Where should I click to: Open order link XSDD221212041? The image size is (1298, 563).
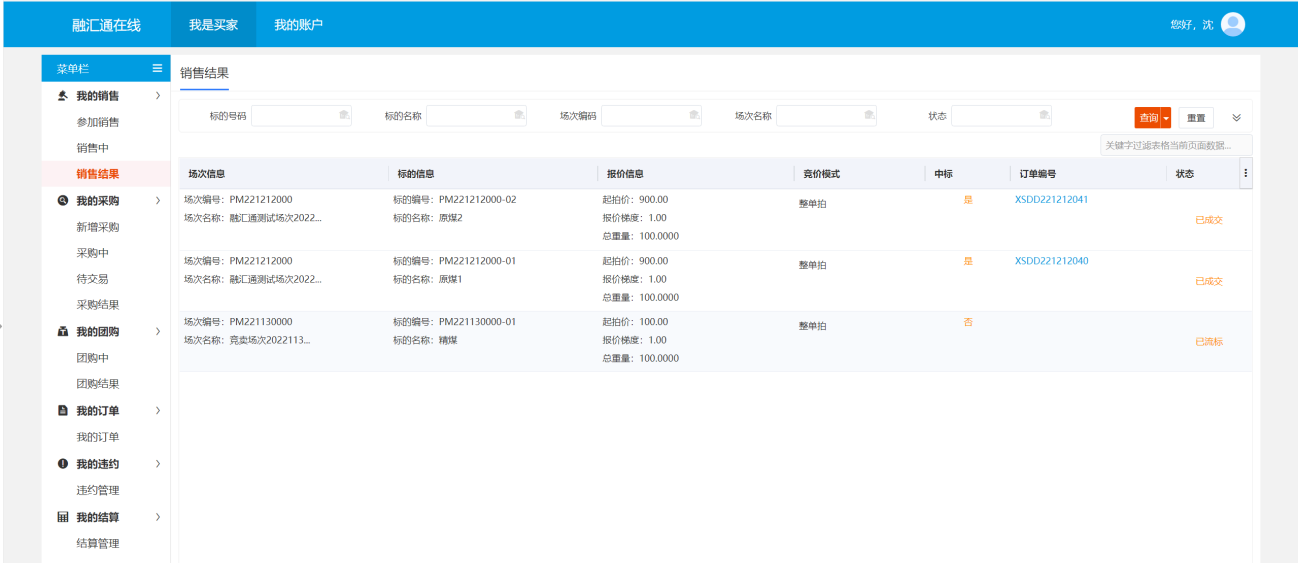pos(1051,199)
